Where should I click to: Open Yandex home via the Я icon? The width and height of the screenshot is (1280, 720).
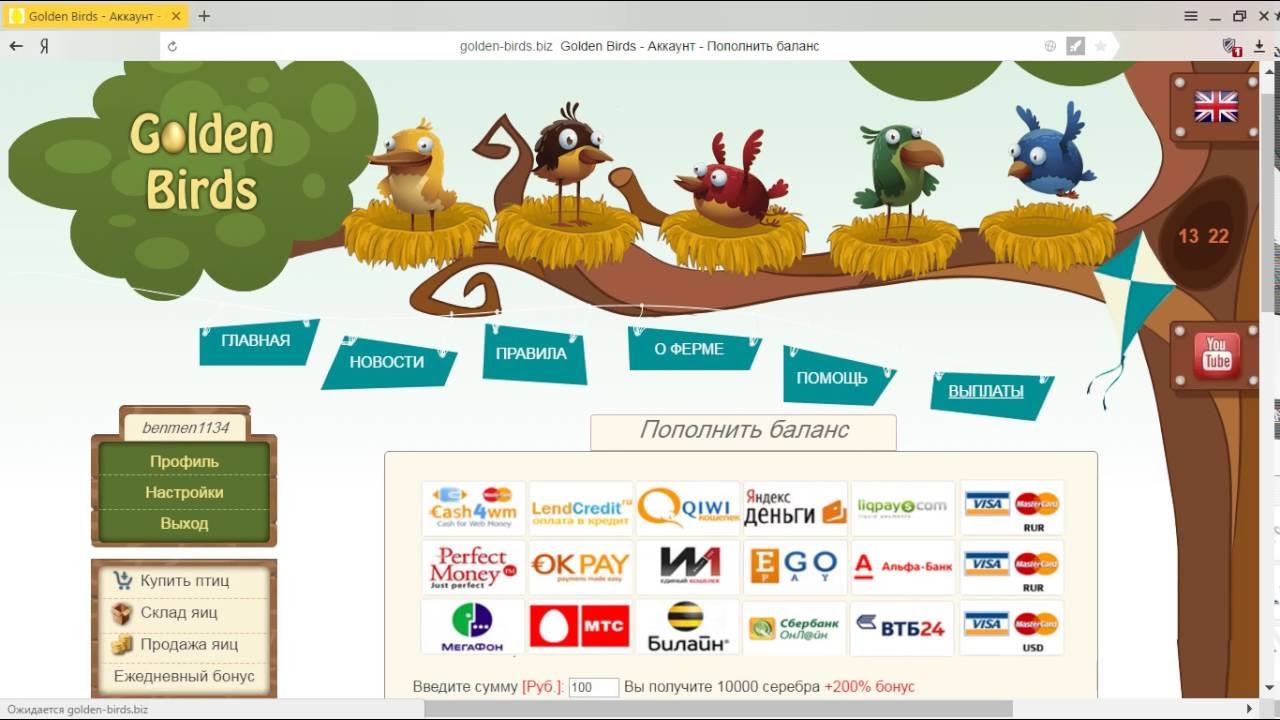tap(44, 46)
